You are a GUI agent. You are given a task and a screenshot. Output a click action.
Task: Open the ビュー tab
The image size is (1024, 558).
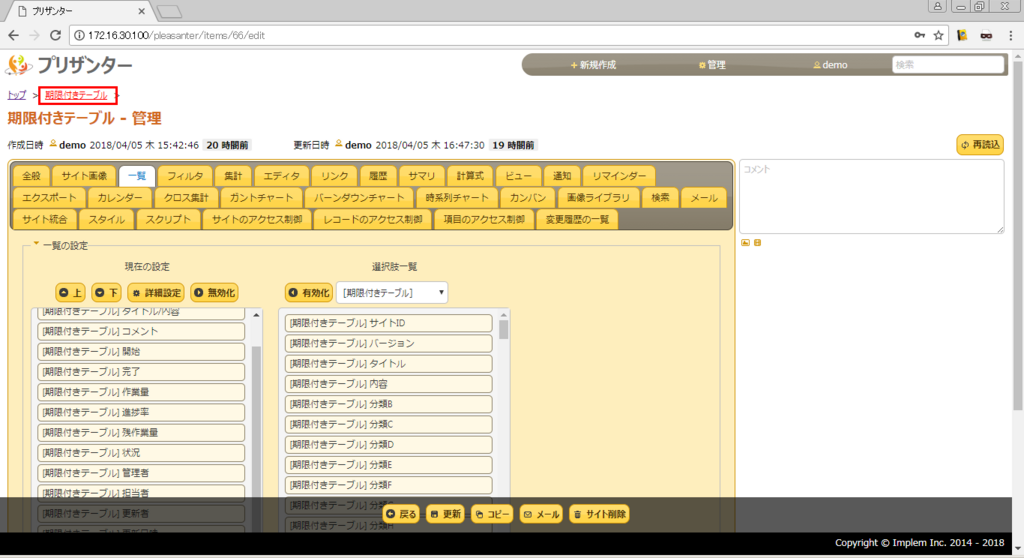click(519, 176)
